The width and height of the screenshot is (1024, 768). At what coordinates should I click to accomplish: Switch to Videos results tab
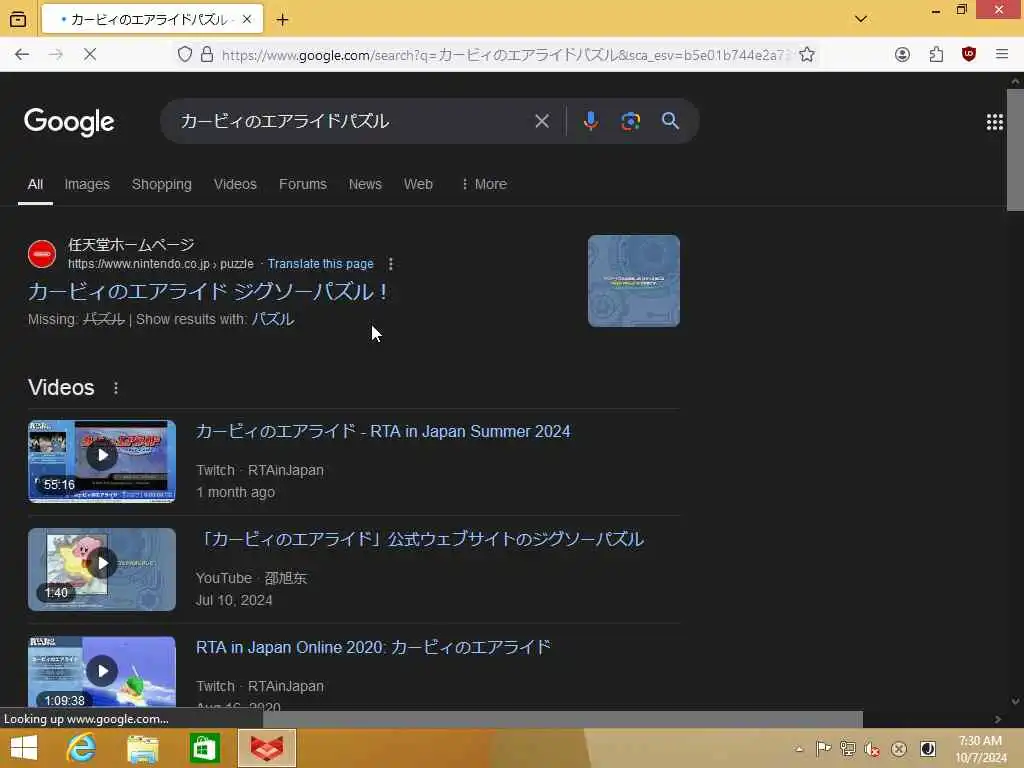click(x=235, y=184)
